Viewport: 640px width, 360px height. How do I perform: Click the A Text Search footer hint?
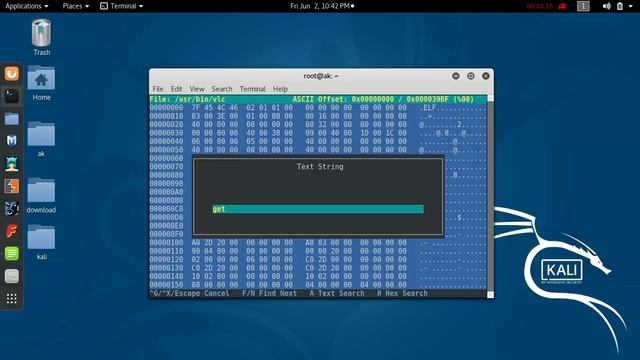click(x=337, y=293)
